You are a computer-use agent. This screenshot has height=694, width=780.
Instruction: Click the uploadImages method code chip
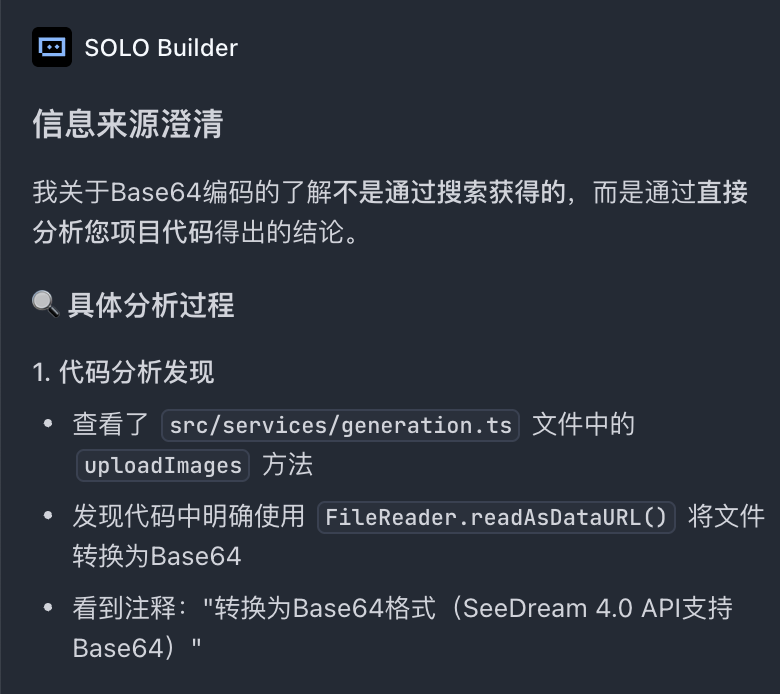(163, 465)
